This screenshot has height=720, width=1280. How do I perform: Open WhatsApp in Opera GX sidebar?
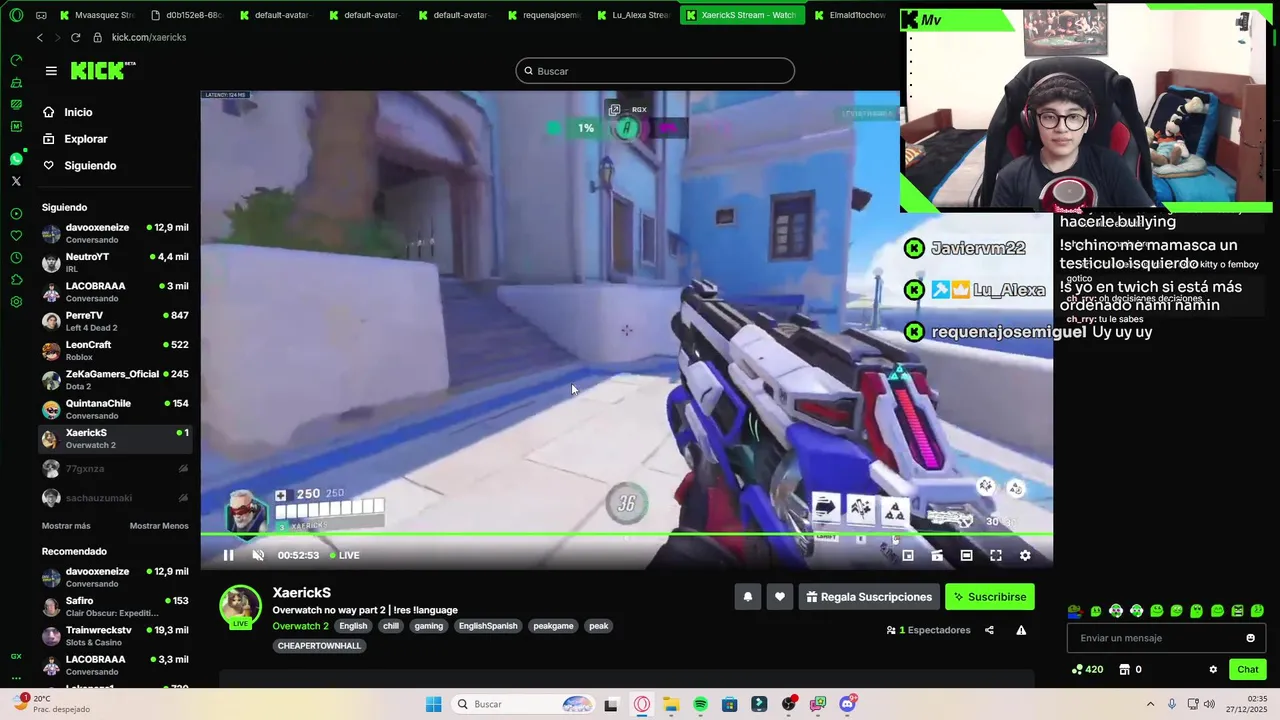click(16, 159)
